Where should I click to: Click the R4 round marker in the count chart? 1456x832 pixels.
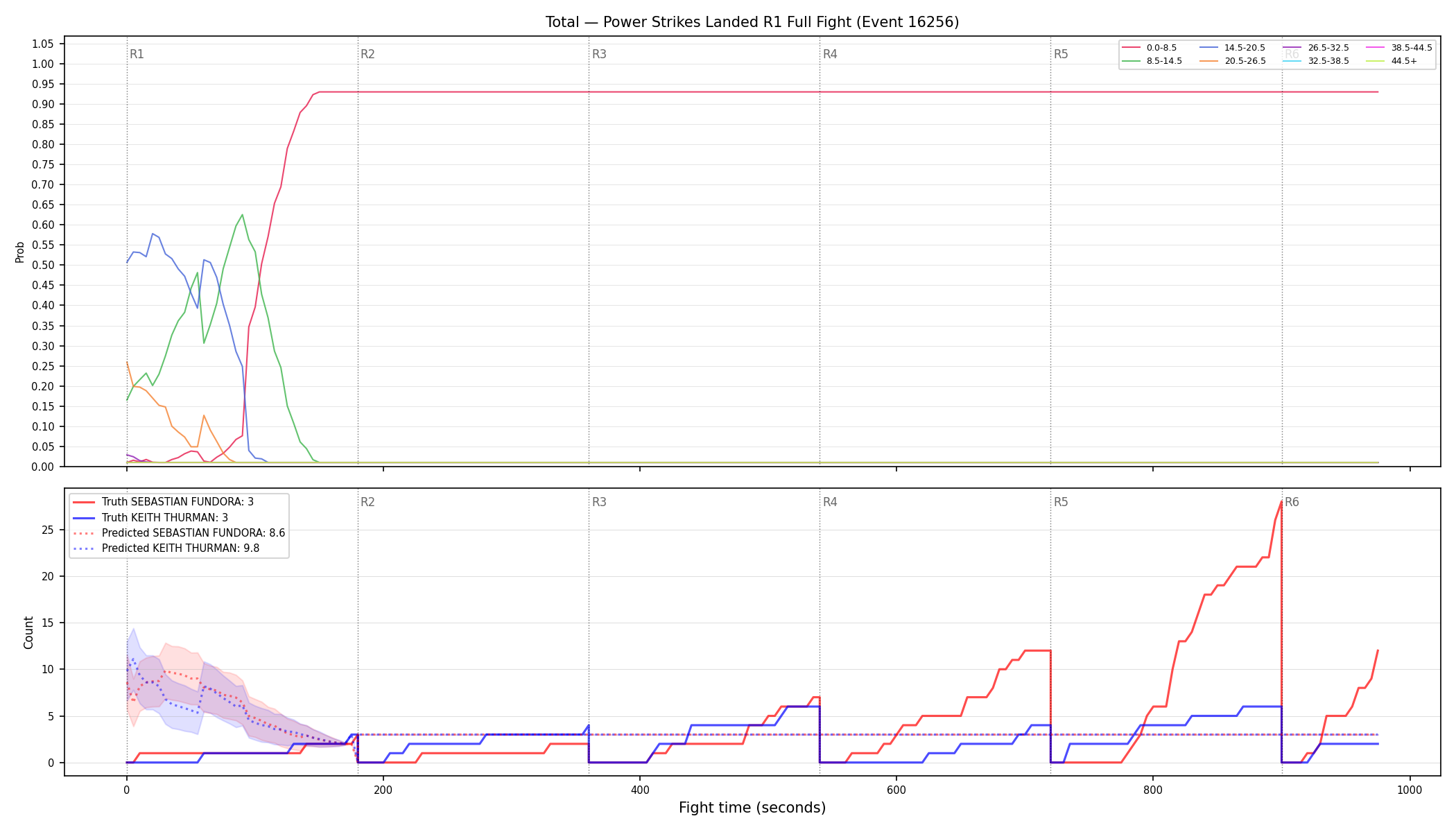(830, 502)
